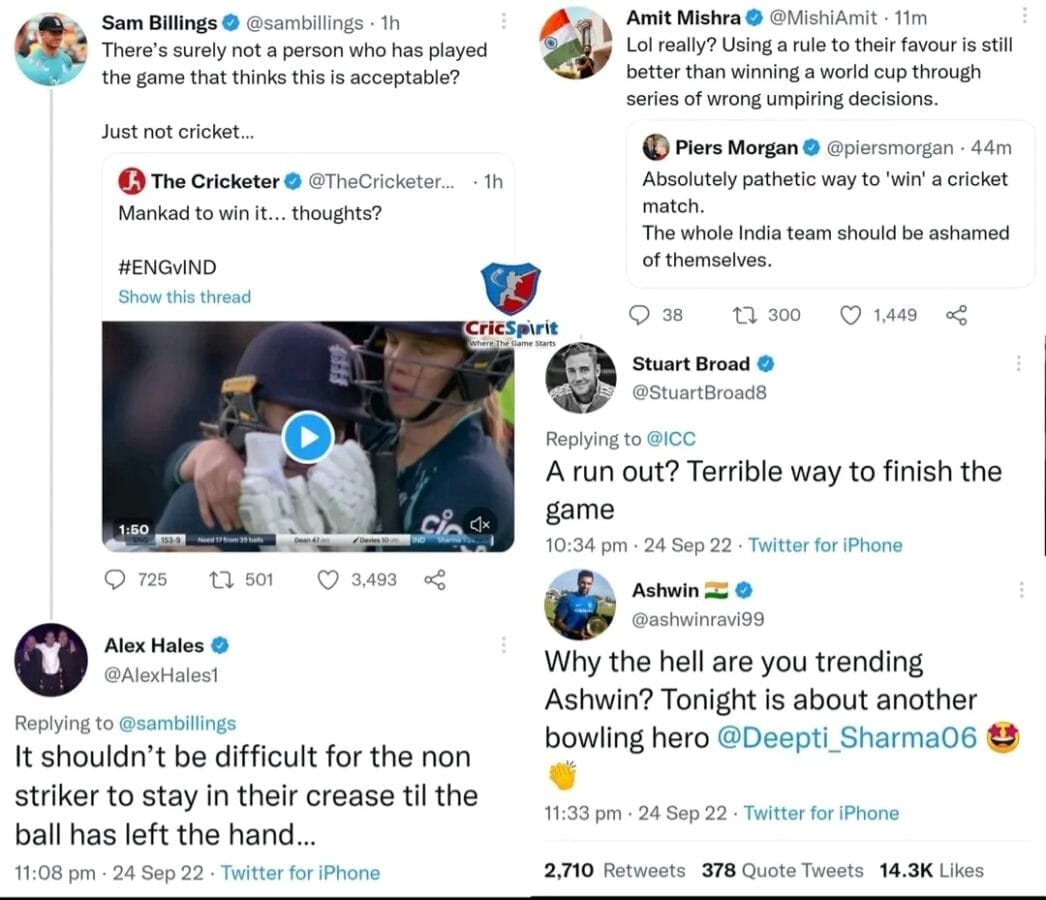Image resolution: width=1046 pixels, height=900 pixels.
Task: Open Piers Morgan's quoted tweet
Action: pos(830,204)
